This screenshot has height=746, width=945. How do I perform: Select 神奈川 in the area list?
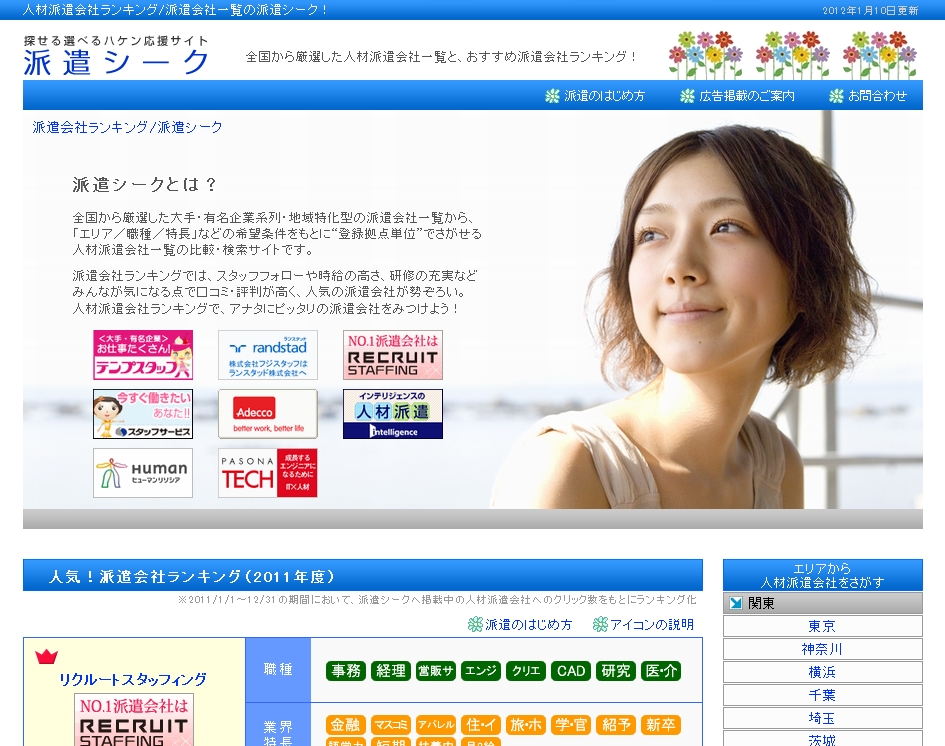coord(822,649)
